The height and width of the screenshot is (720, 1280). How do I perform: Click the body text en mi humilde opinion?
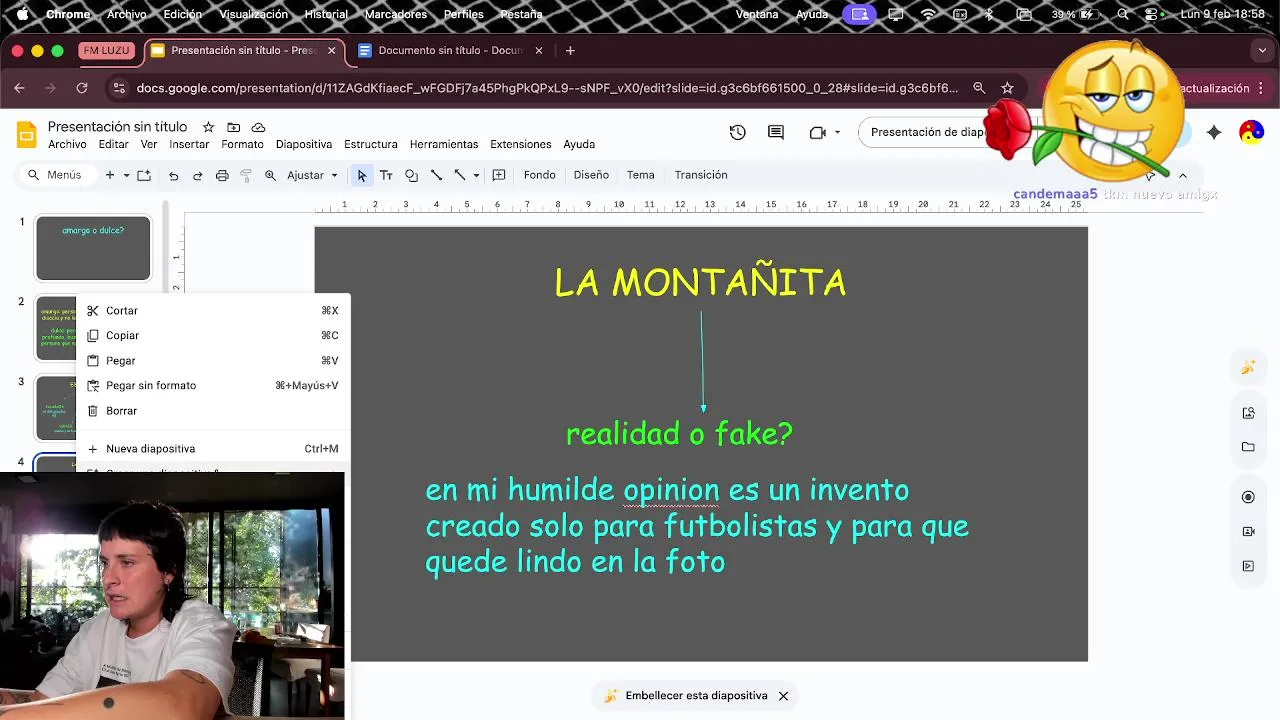[697, 526]
